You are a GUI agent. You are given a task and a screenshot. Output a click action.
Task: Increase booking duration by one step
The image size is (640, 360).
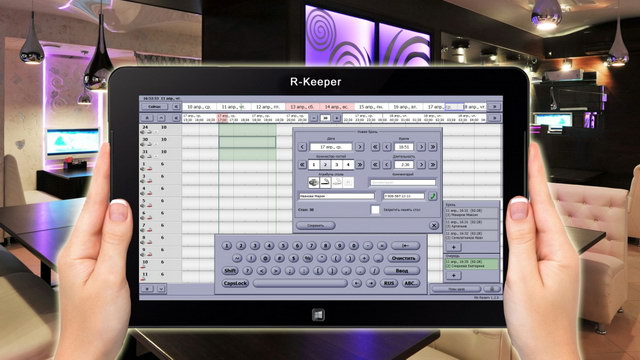point(421,164)
